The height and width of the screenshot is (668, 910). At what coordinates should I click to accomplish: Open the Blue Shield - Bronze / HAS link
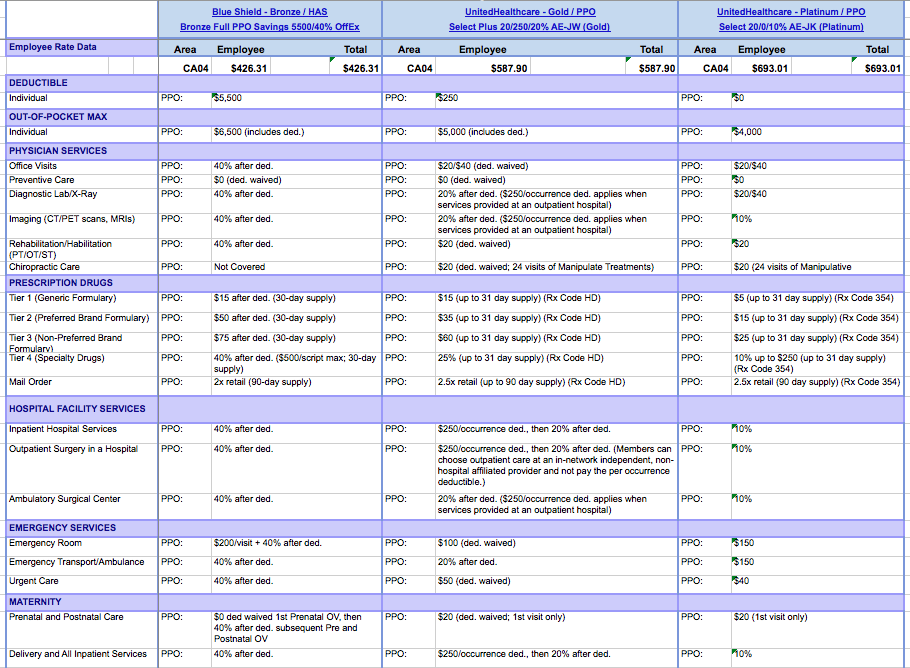[x=269, y=12]
